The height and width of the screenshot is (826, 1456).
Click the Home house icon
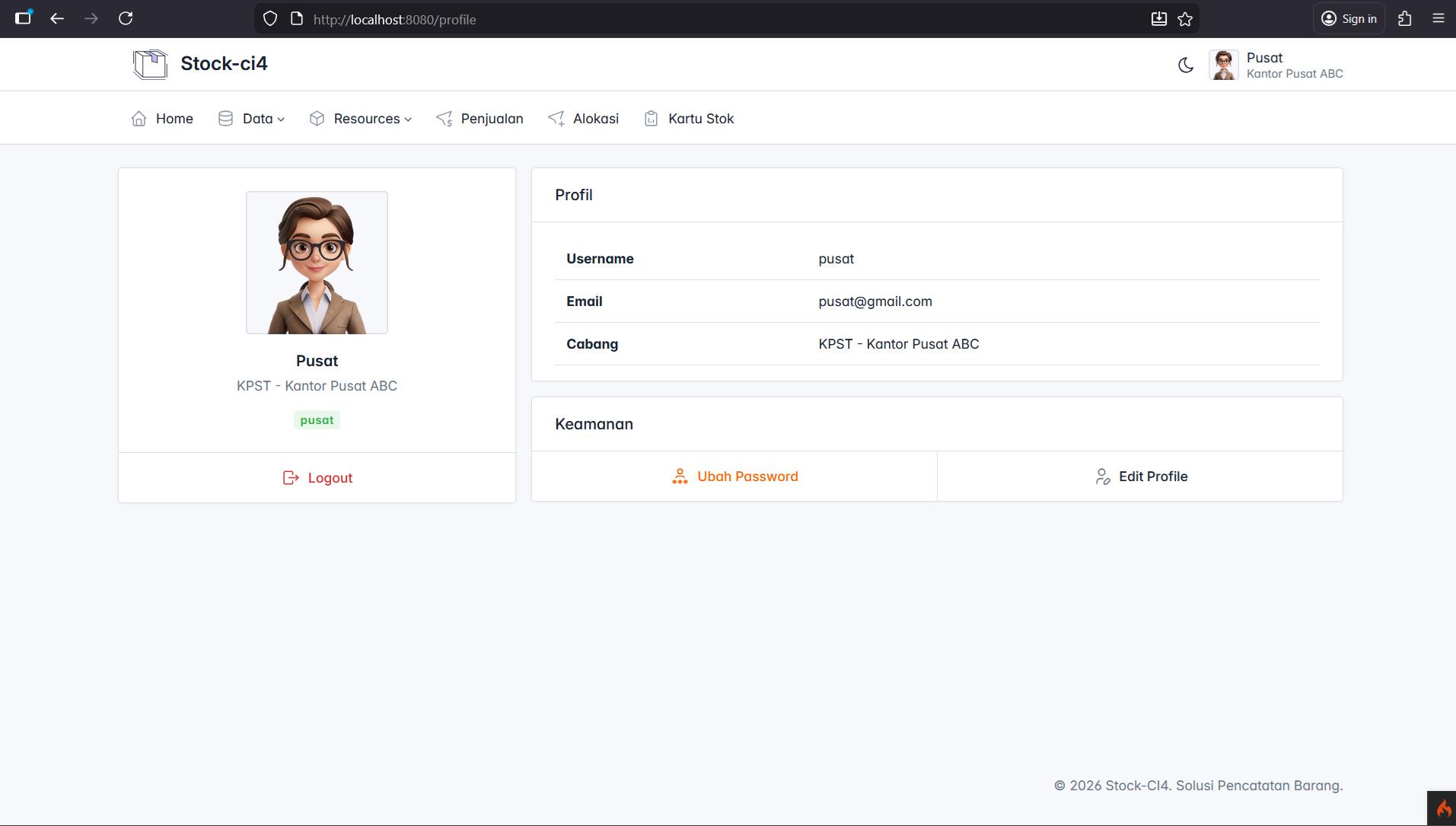[139, 119]
